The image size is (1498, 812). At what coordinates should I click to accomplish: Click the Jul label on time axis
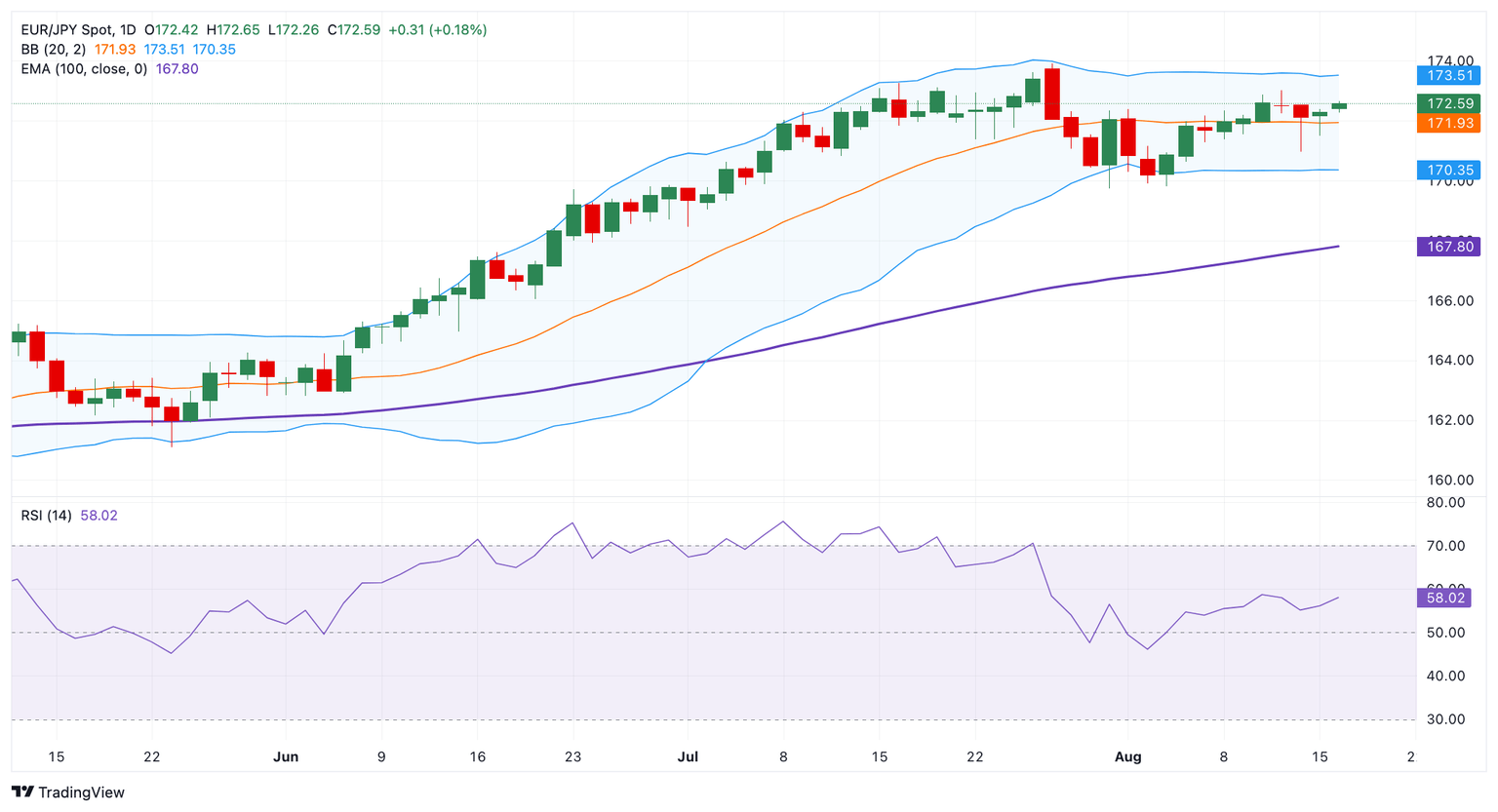click(688, 756)
